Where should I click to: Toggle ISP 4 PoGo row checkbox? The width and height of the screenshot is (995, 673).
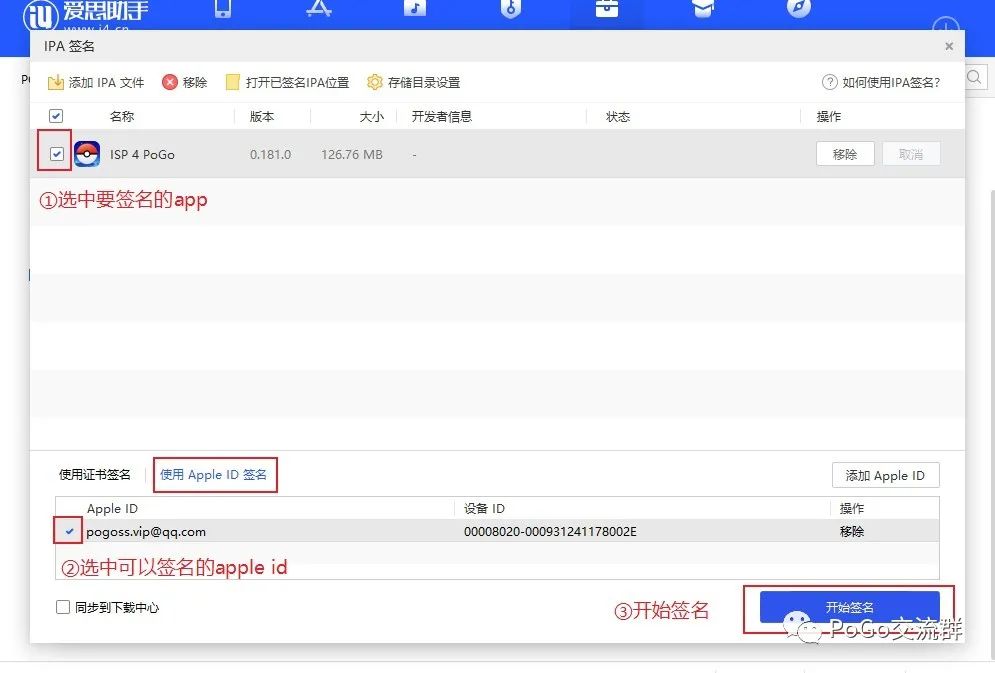(x=57, y=154)
